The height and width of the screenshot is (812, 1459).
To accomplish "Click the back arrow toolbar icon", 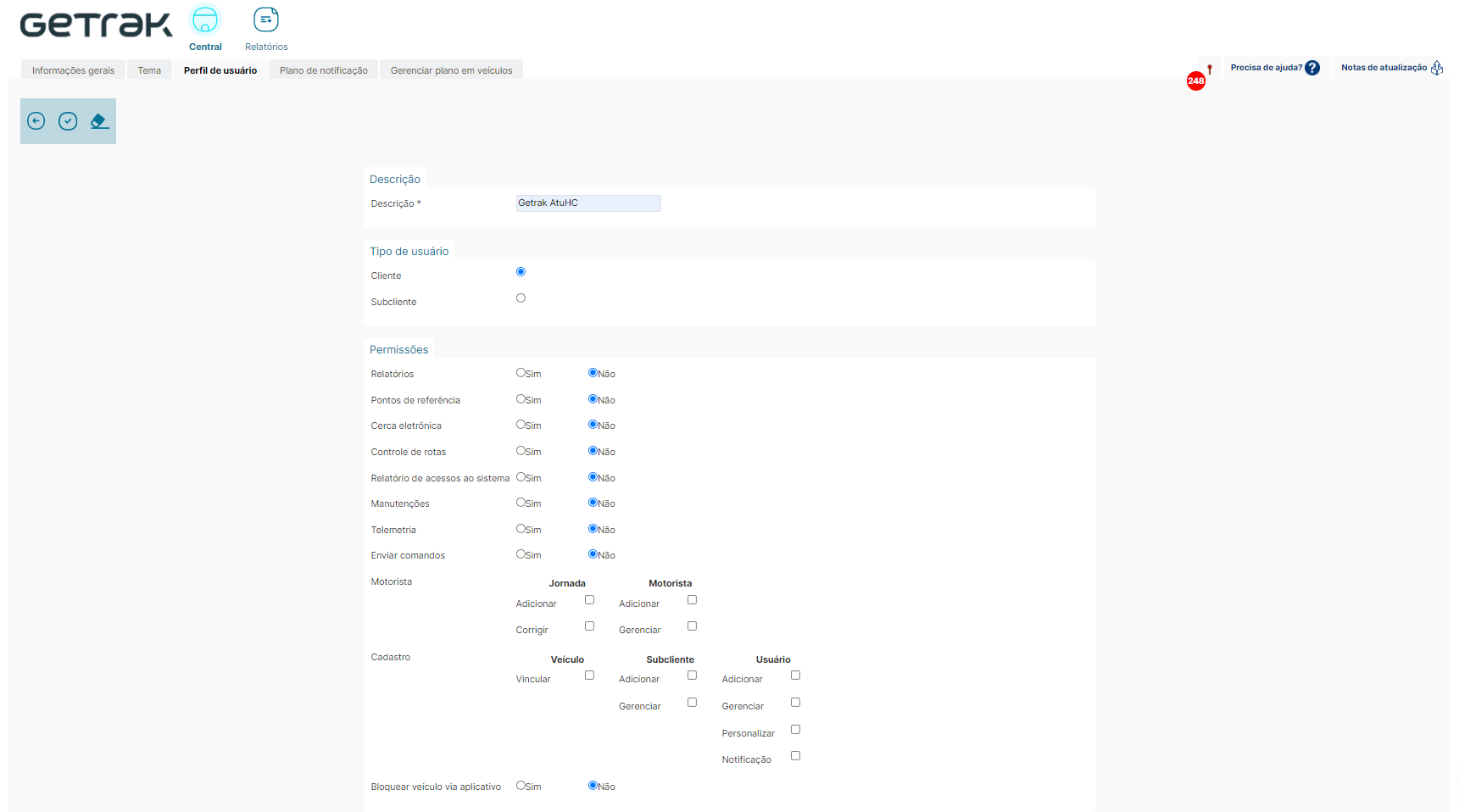I will [x=36, y=121].
